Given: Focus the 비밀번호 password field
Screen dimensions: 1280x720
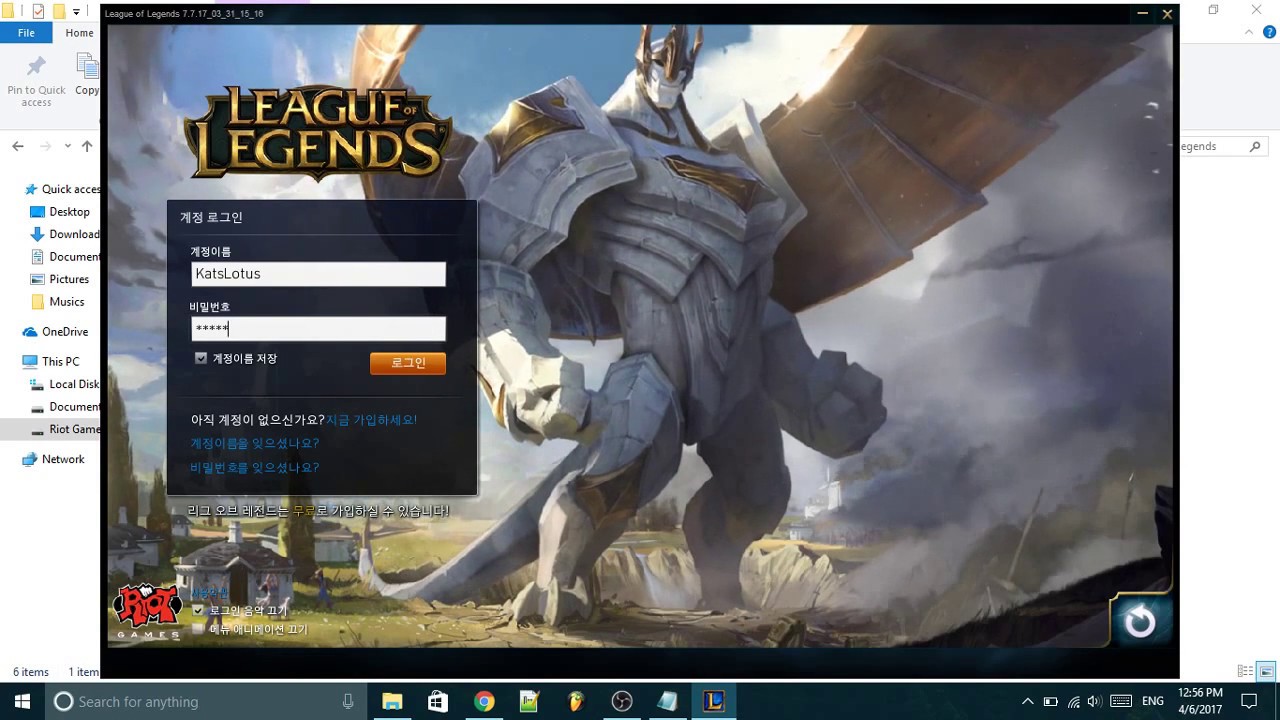Looking at the screenshot, I should 318,329.
